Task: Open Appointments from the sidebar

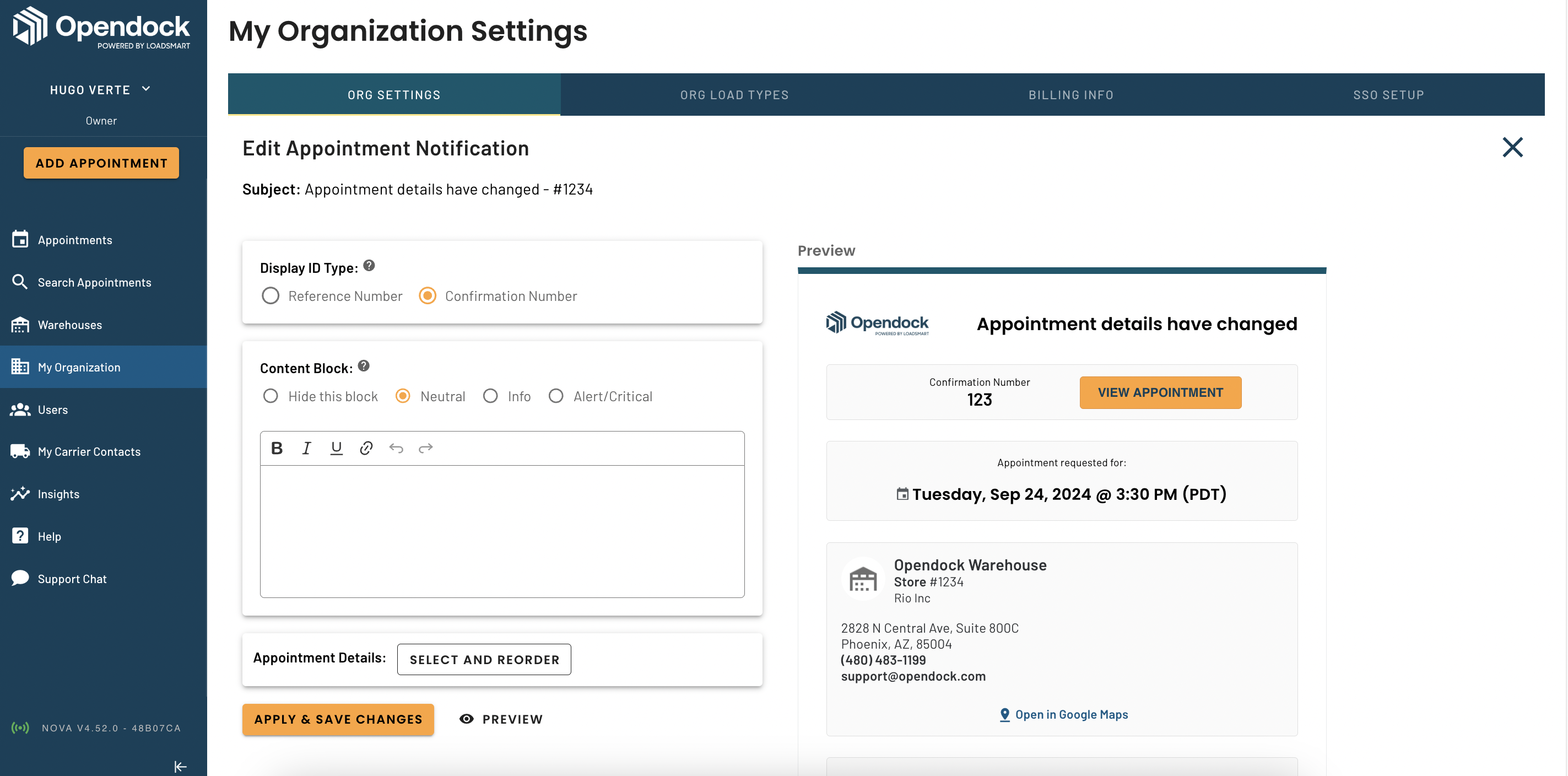Action: tap(75, 240)
